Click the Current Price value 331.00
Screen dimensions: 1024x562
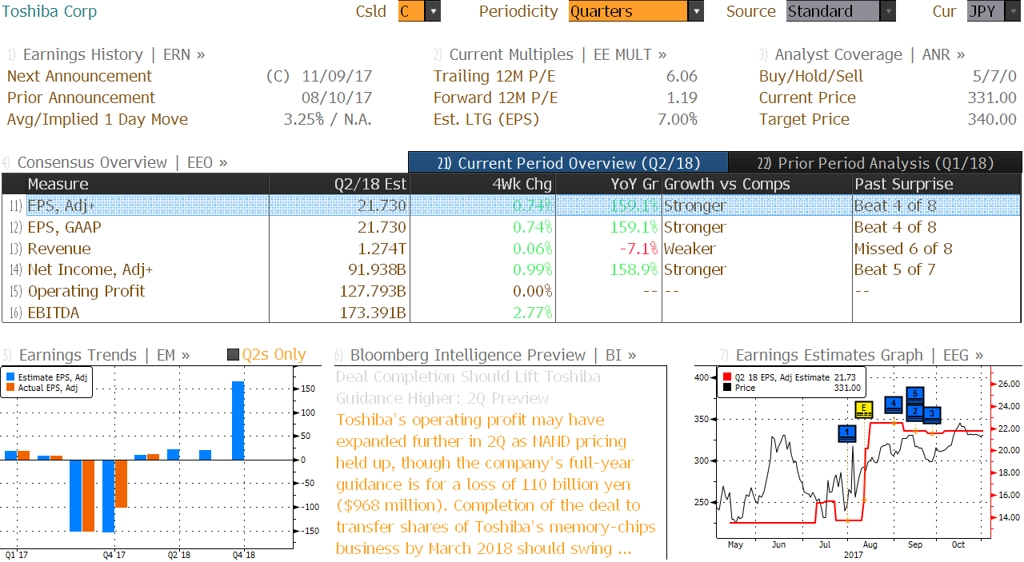coord(992,98)
